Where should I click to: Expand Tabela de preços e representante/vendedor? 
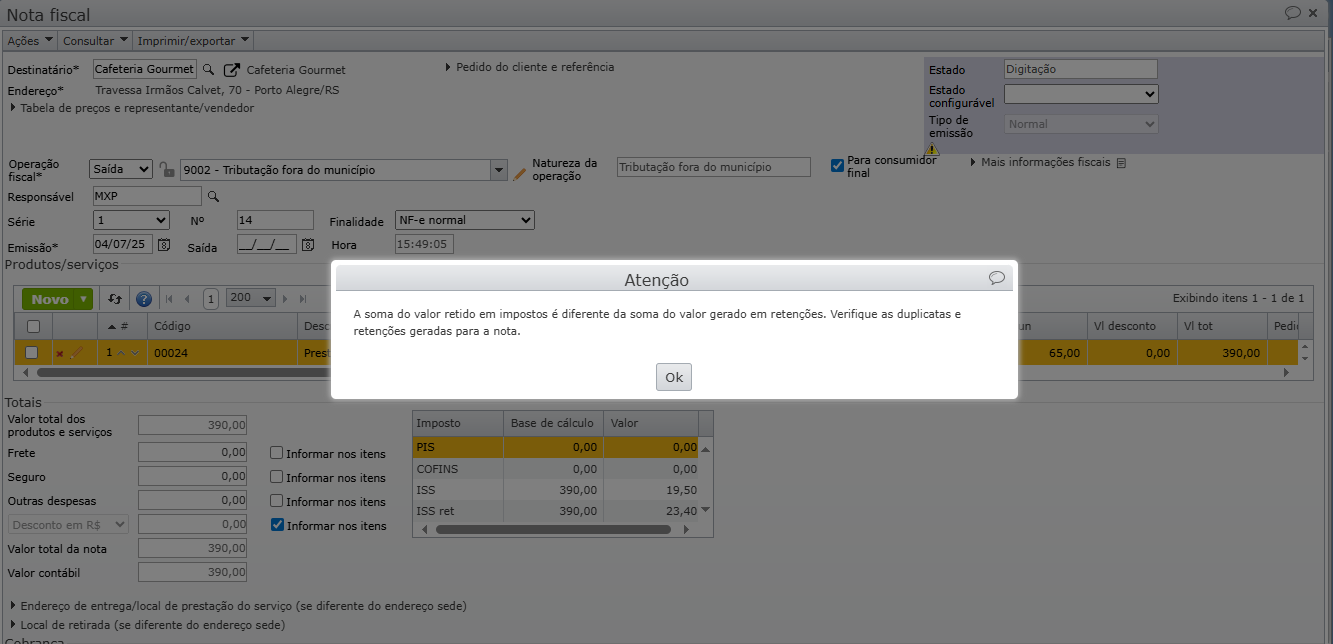coord(131,108)
